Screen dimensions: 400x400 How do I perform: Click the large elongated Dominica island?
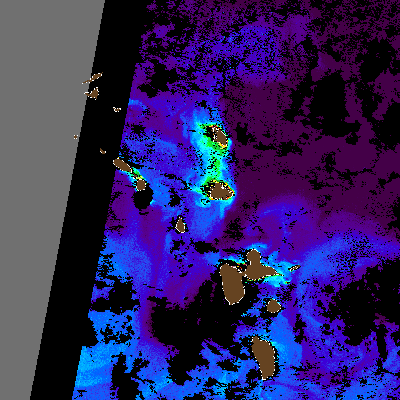click(x=264, y=358)
